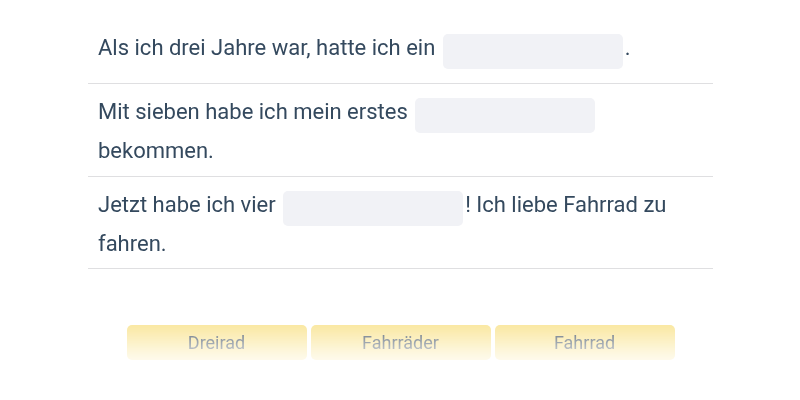Select the Dreirad word tile

pos(217,342)
